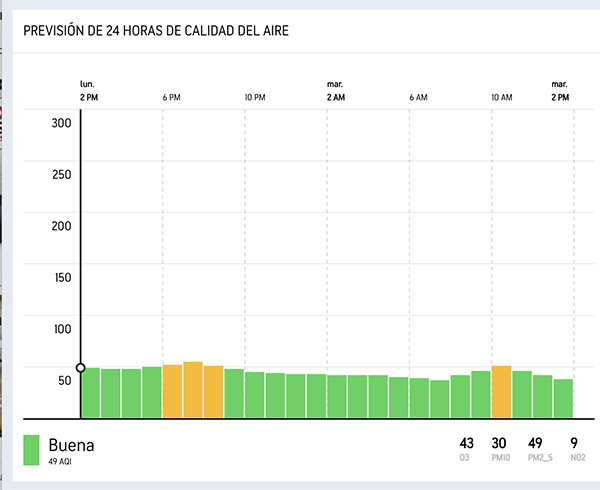This screenshot has height=490, width=600.
Task: Click the white circle marker on the axis
Action: point(81,368)
